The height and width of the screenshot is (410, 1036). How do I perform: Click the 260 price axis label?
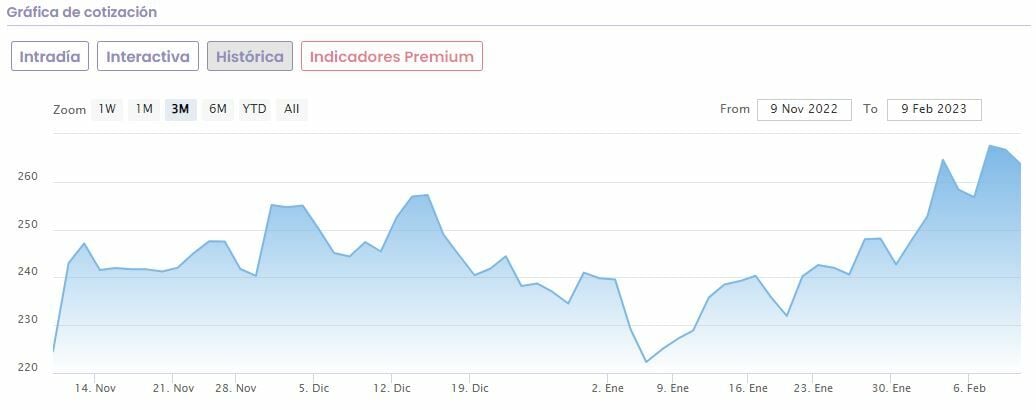coord(27,178)
